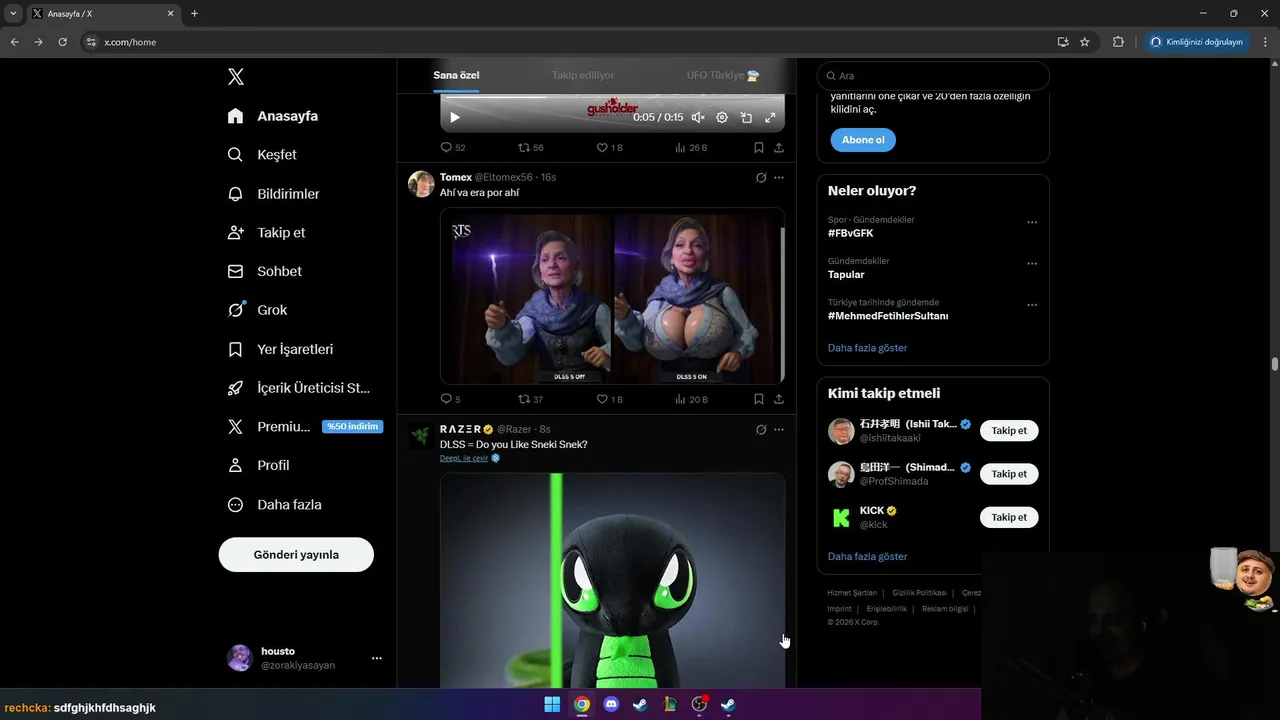The image size is (1280, 720).
Task: Play the video in top post
Action: [x=455, y=117]
